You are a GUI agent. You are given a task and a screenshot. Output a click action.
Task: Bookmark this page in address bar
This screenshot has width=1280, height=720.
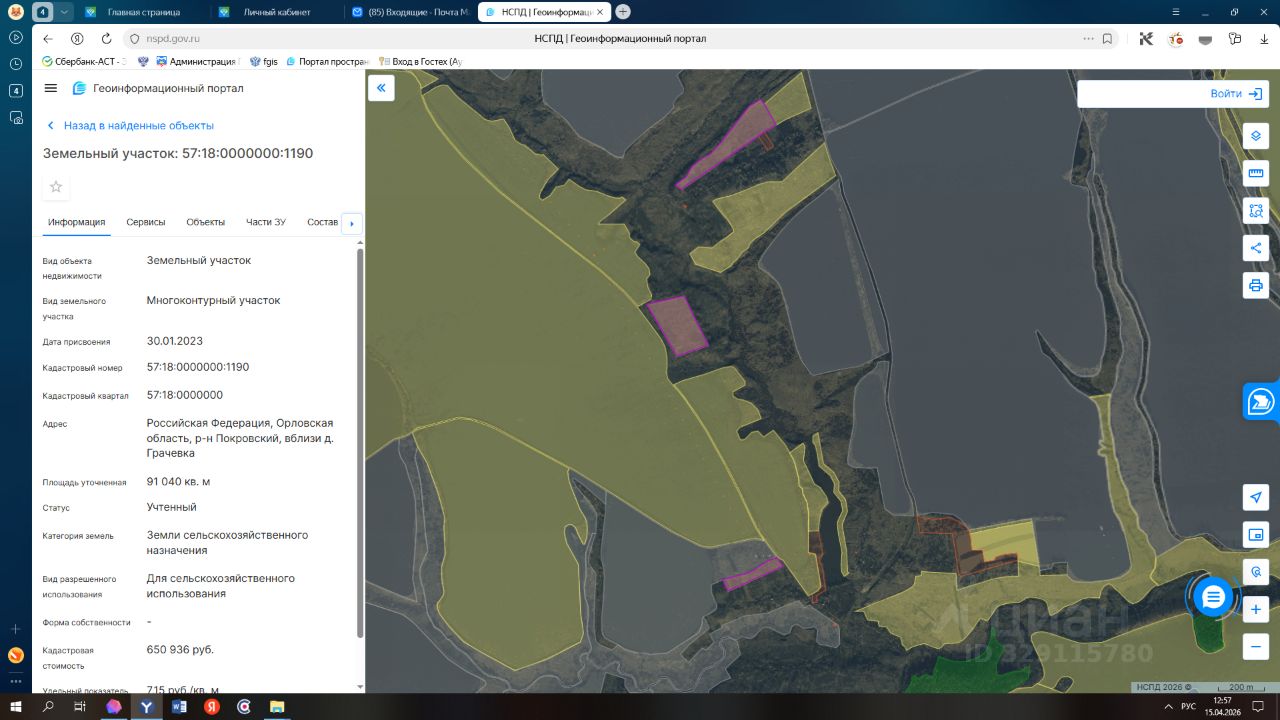coord(1107,39)
